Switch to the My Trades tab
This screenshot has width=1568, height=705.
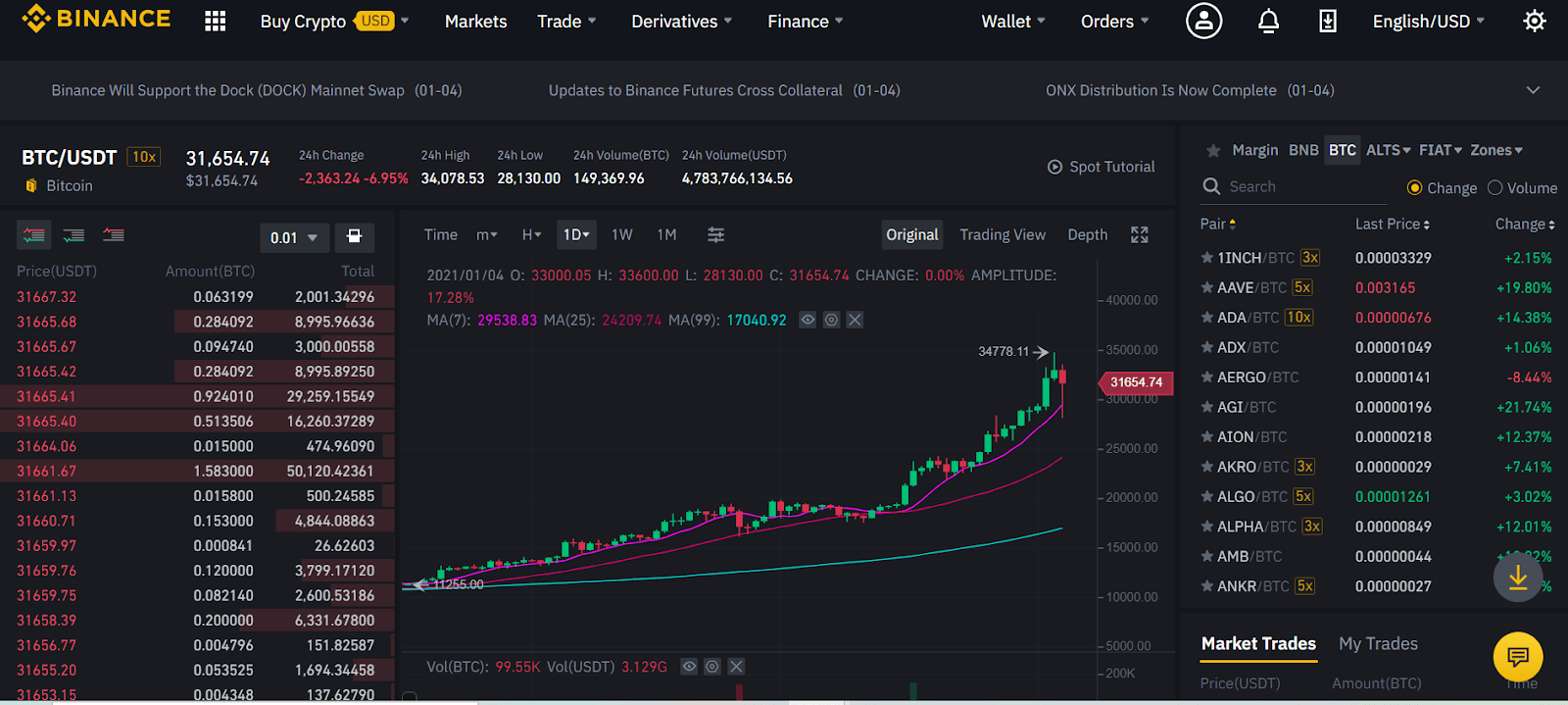tap(1378, 643)
